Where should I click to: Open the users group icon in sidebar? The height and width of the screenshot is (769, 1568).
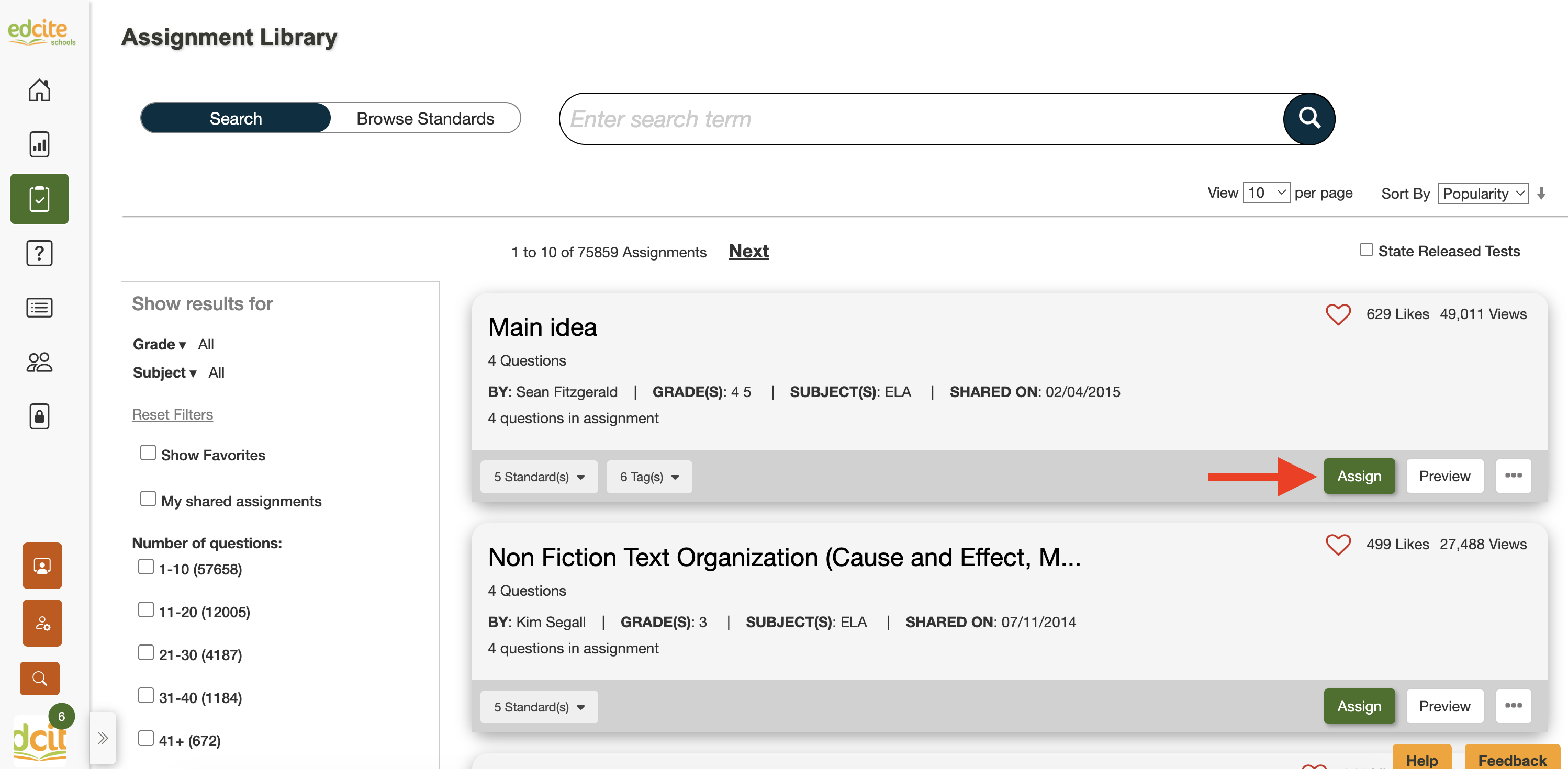(40, 362)
